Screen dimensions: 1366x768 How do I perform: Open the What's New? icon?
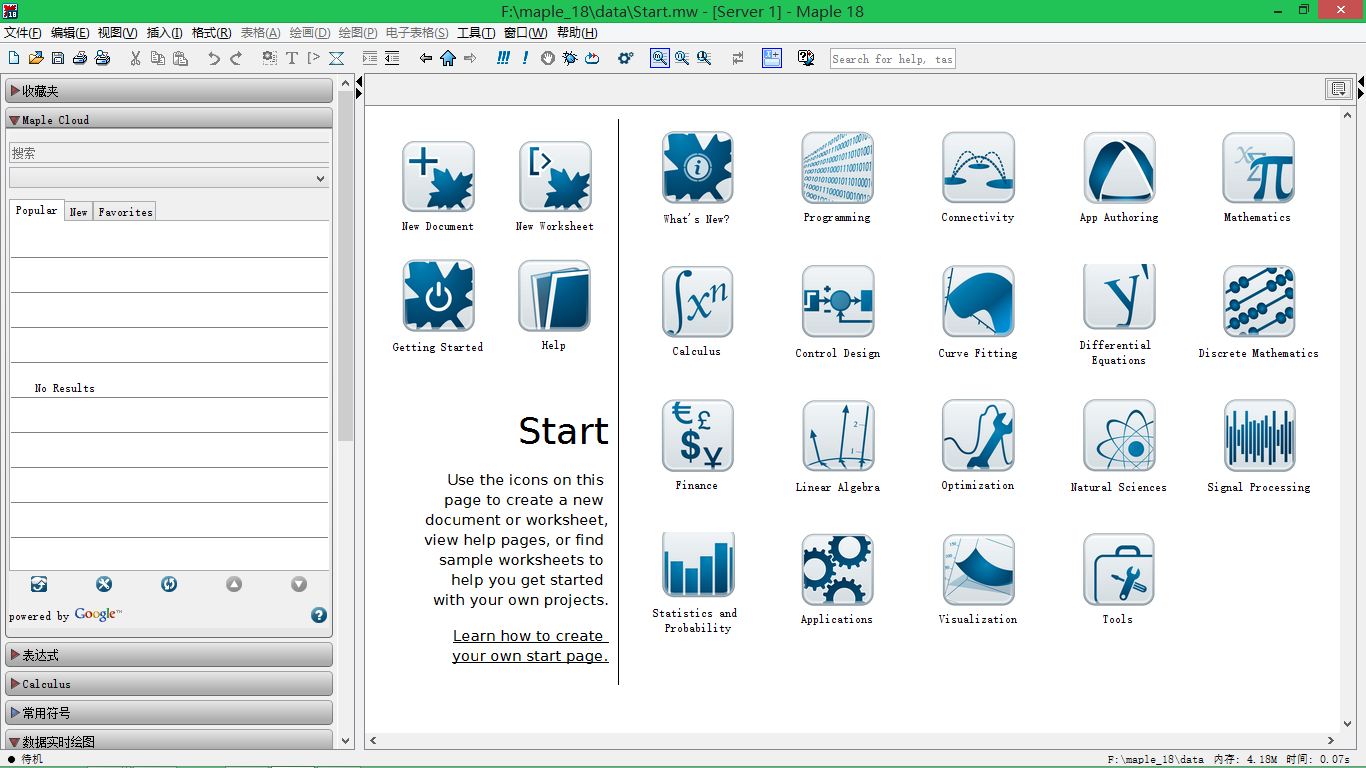coord(697,168)
